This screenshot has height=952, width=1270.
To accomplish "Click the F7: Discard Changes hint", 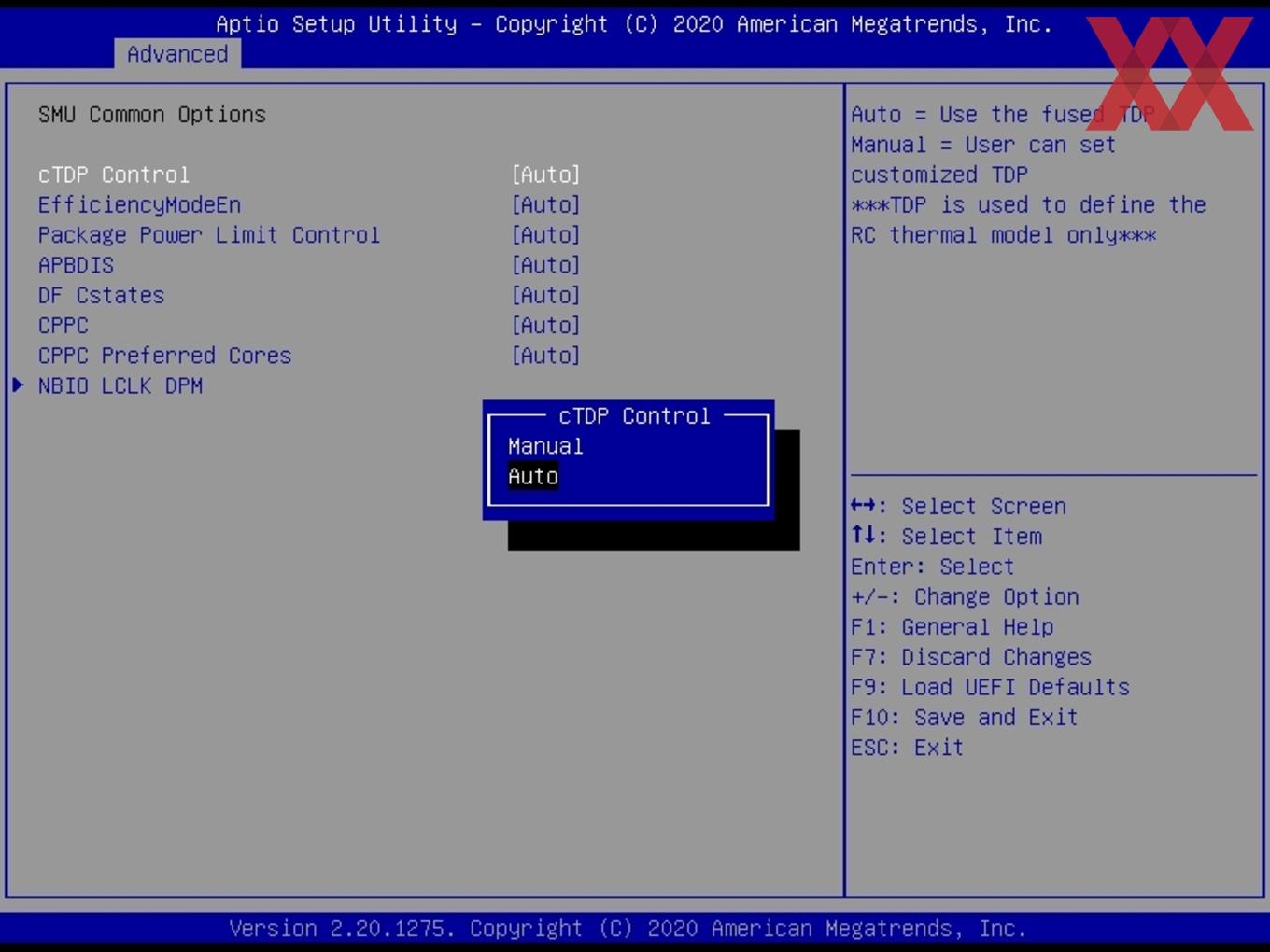I will pos(971,657).
